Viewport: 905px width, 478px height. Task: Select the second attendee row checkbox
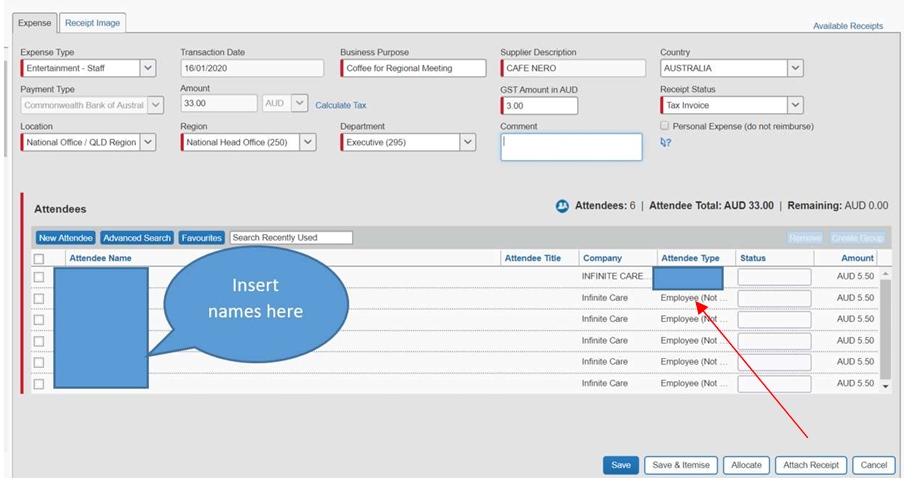tap(39, 298)
